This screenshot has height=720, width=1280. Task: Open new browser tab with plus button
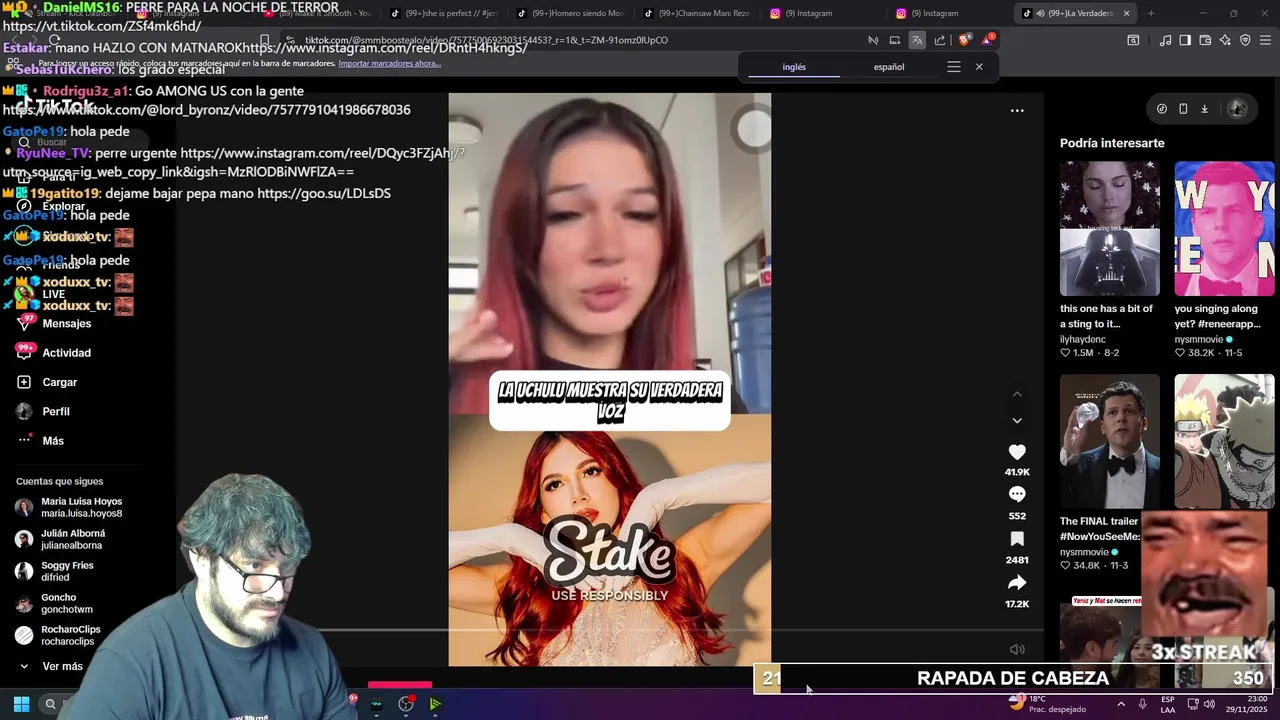1151,13
